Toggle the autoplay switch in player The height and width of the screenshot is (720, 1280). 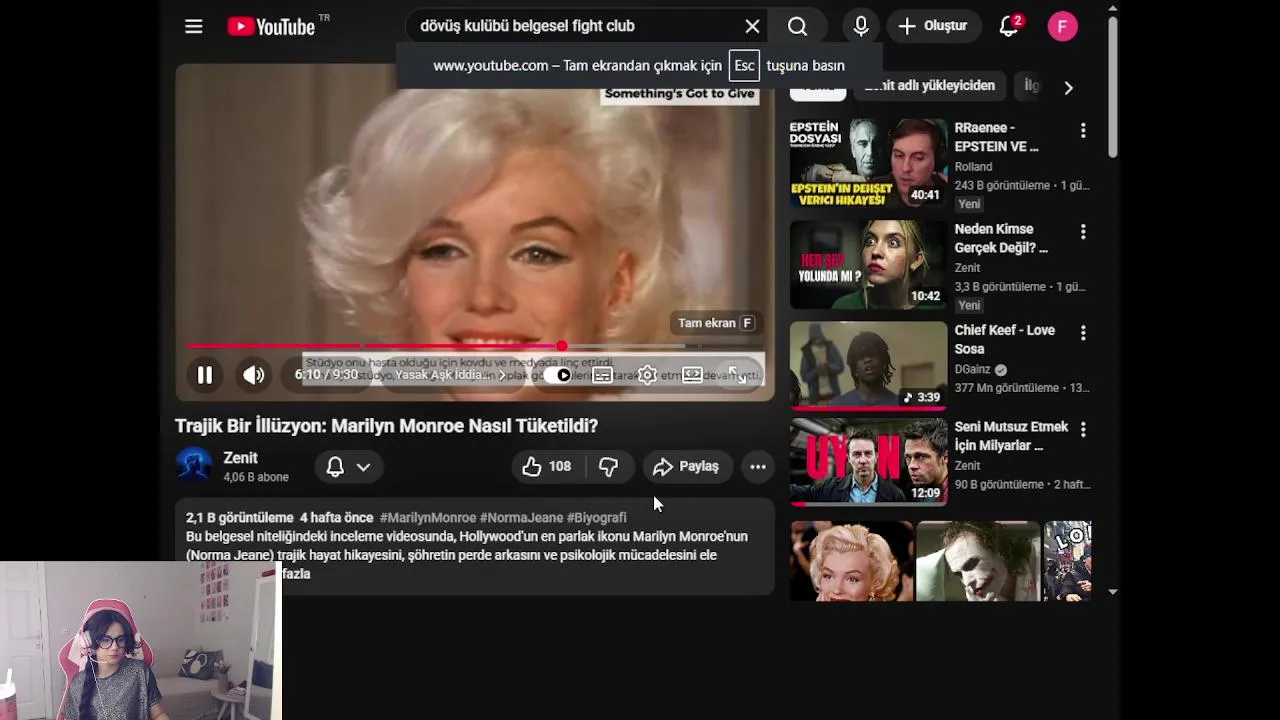tap(560, 375)
